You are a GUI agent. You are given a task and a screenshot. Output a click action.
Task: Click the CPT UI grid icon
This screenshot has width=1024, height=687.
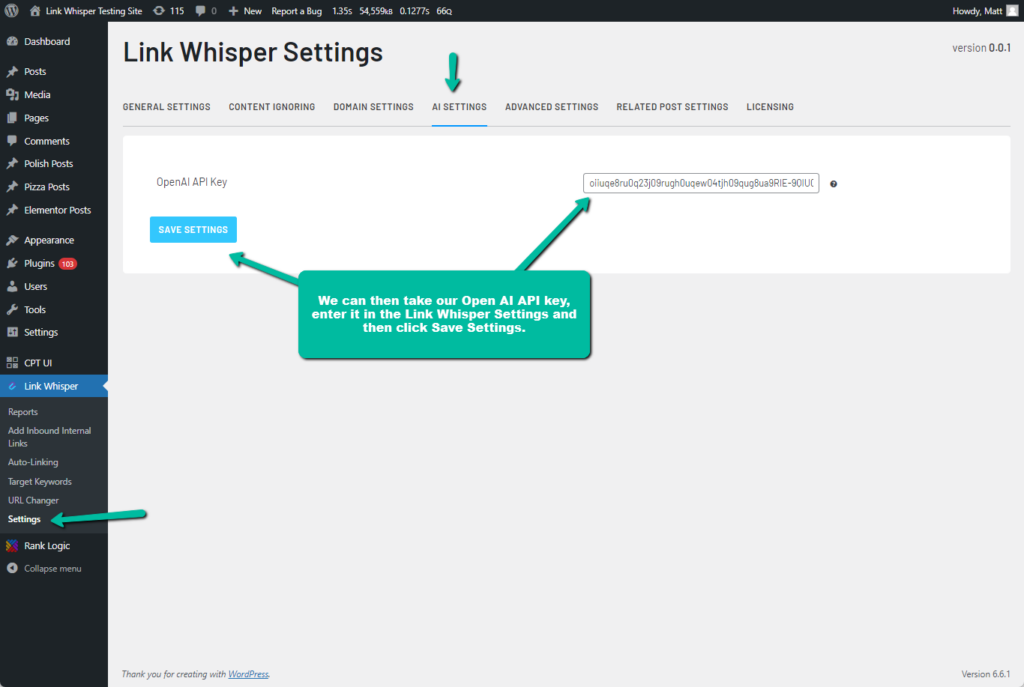tap(12, 362)
